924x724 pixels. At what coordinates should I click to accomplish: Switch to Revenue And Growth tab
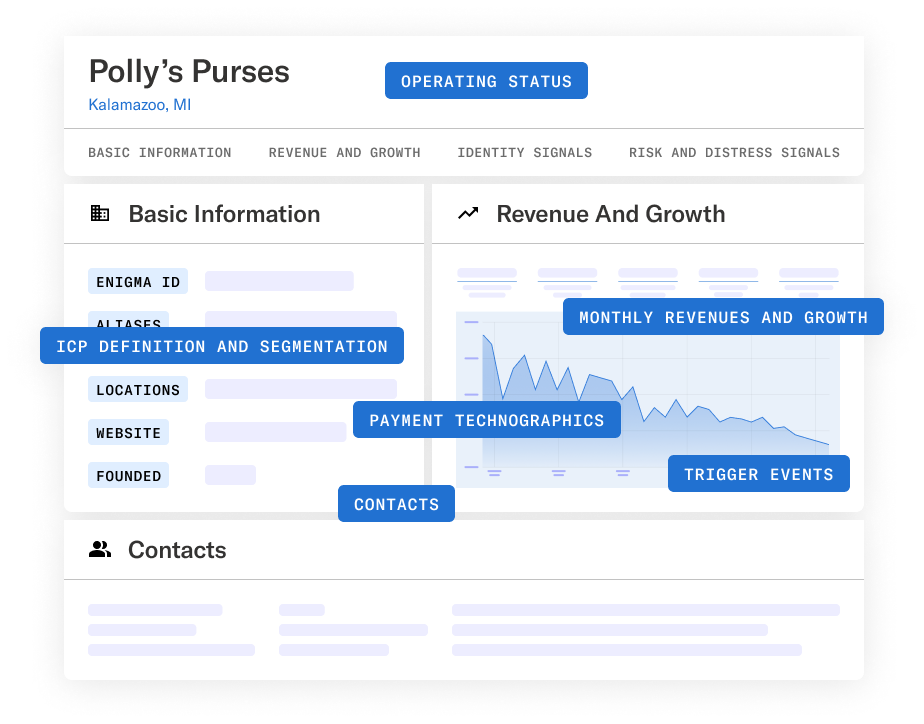point(344,153)
